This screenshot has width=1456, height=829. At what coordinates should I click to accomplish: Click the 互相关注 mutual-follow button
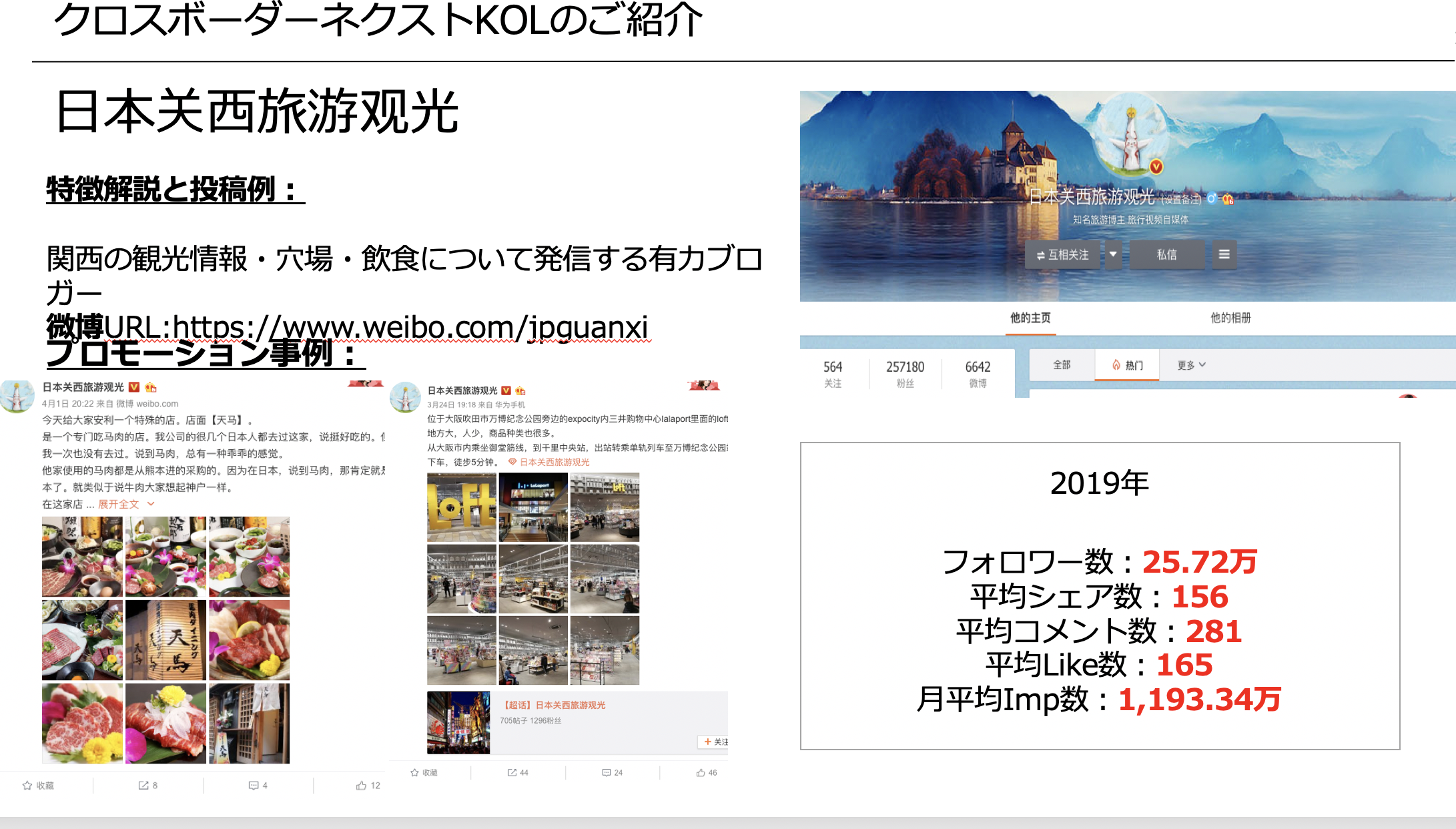[1062, 254]
